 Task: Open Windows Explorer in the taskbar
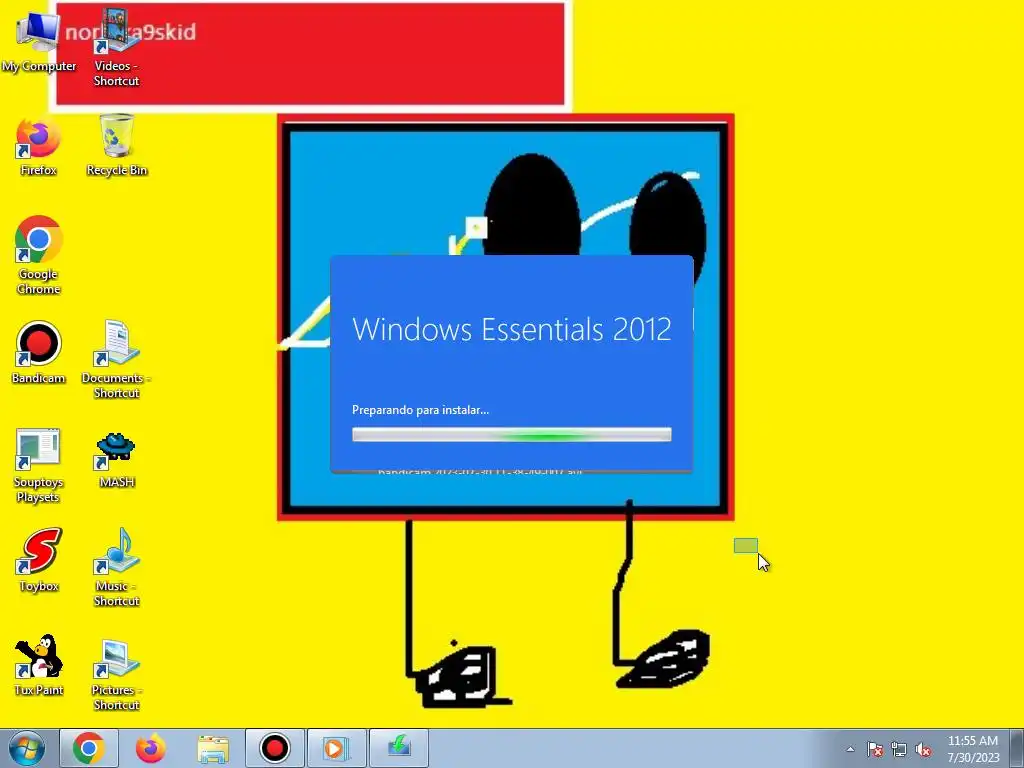[x=213, y=748]
